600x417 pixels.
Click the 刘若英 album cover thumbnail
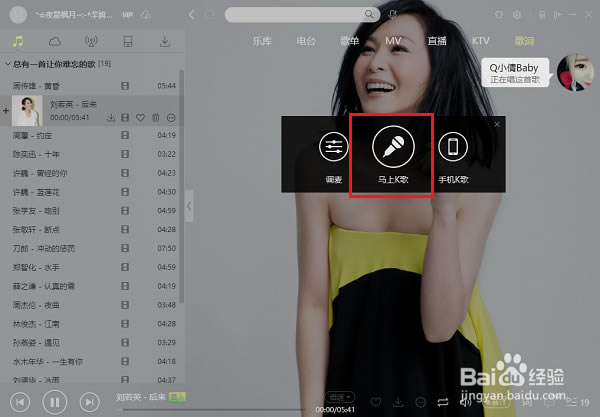pyautogui.click(x=27, y=111)
